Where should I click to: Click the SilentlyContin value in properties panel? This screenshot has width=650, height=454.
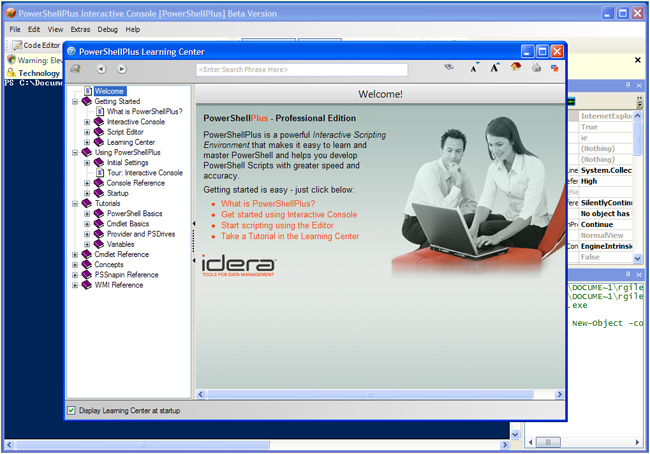606,203
